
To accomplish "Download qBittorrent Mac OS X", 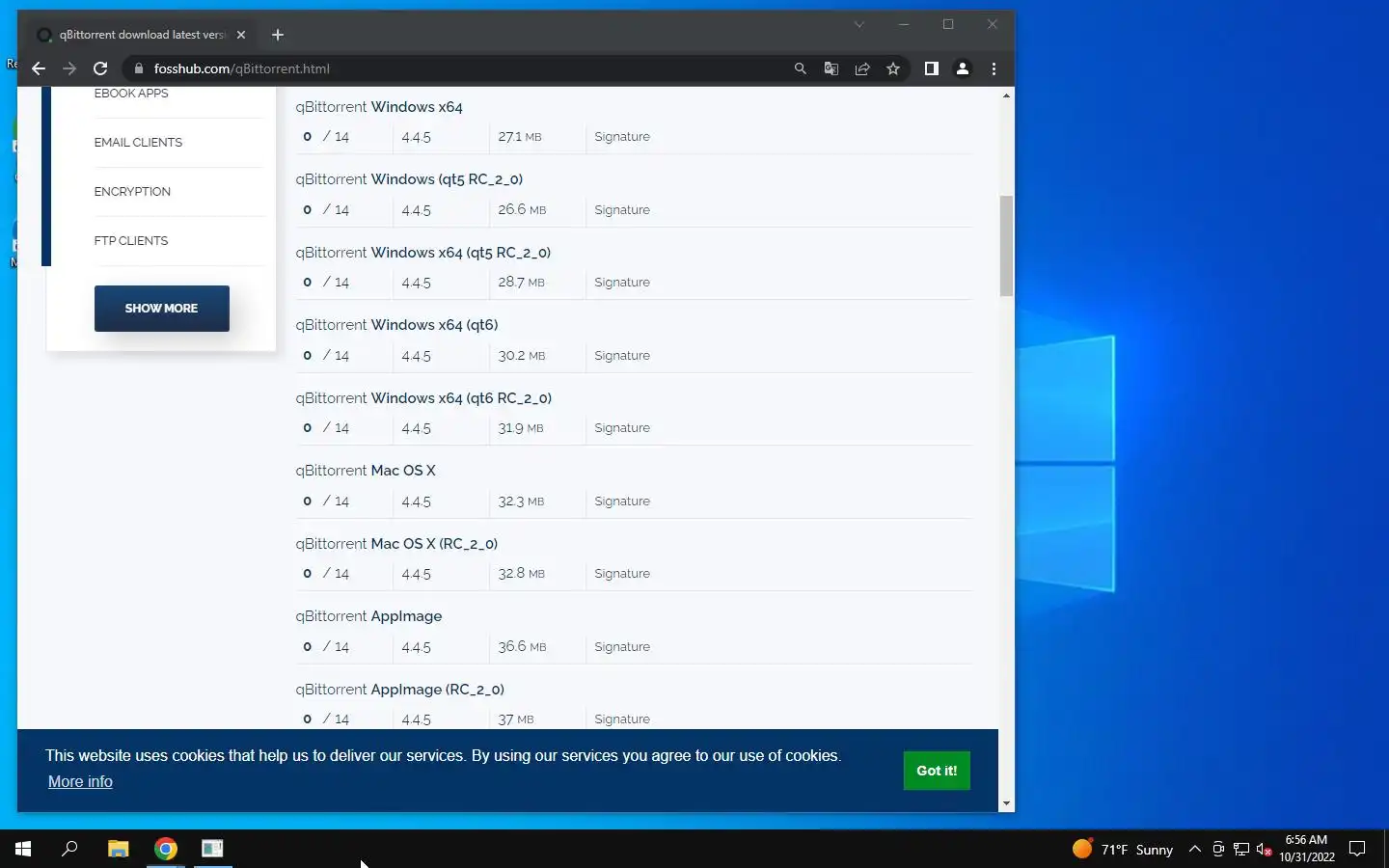I will [x=366, y=471].
